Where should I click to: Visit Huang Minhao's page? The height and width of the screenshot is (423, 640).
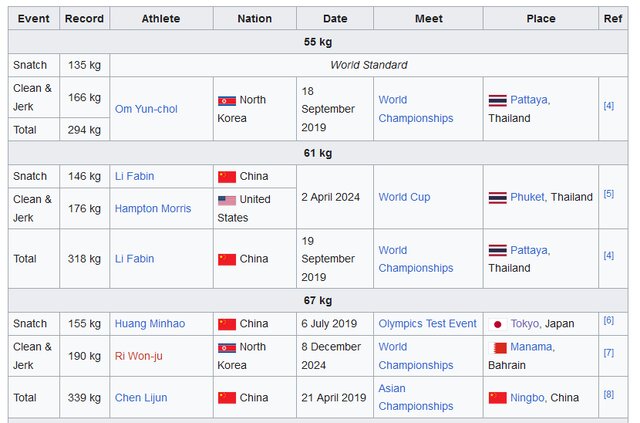point(149,324)
